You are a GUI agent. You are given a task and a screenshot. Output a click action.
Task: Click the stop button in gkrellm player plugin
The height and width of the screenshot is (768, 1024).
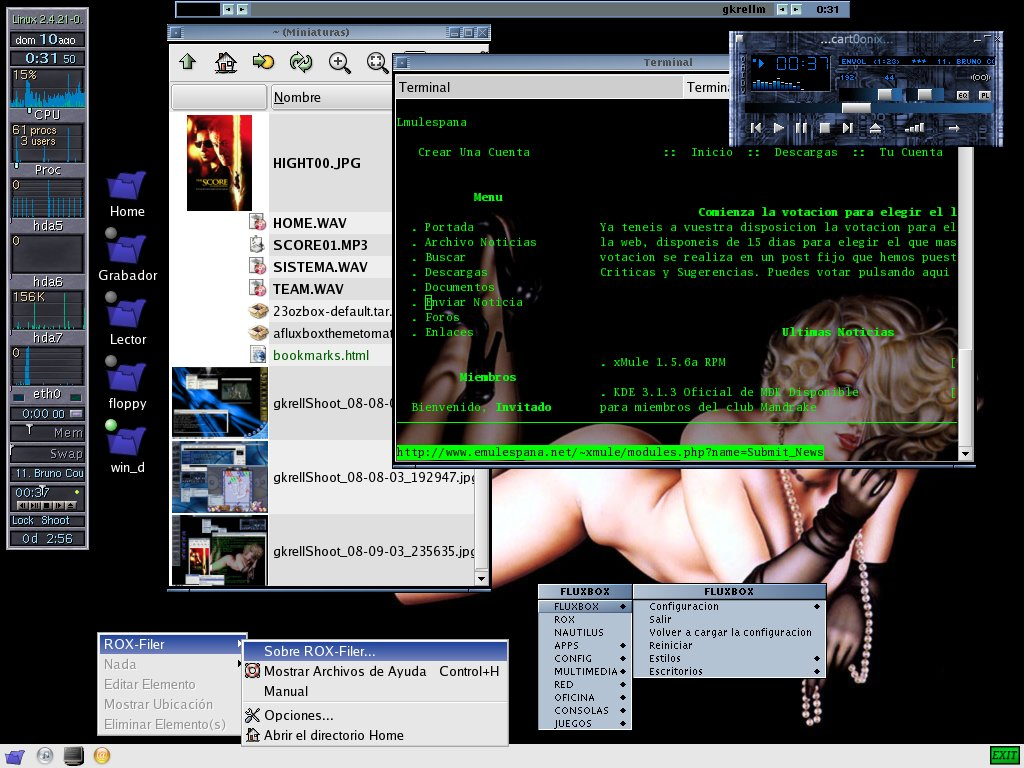pos(46,505)
